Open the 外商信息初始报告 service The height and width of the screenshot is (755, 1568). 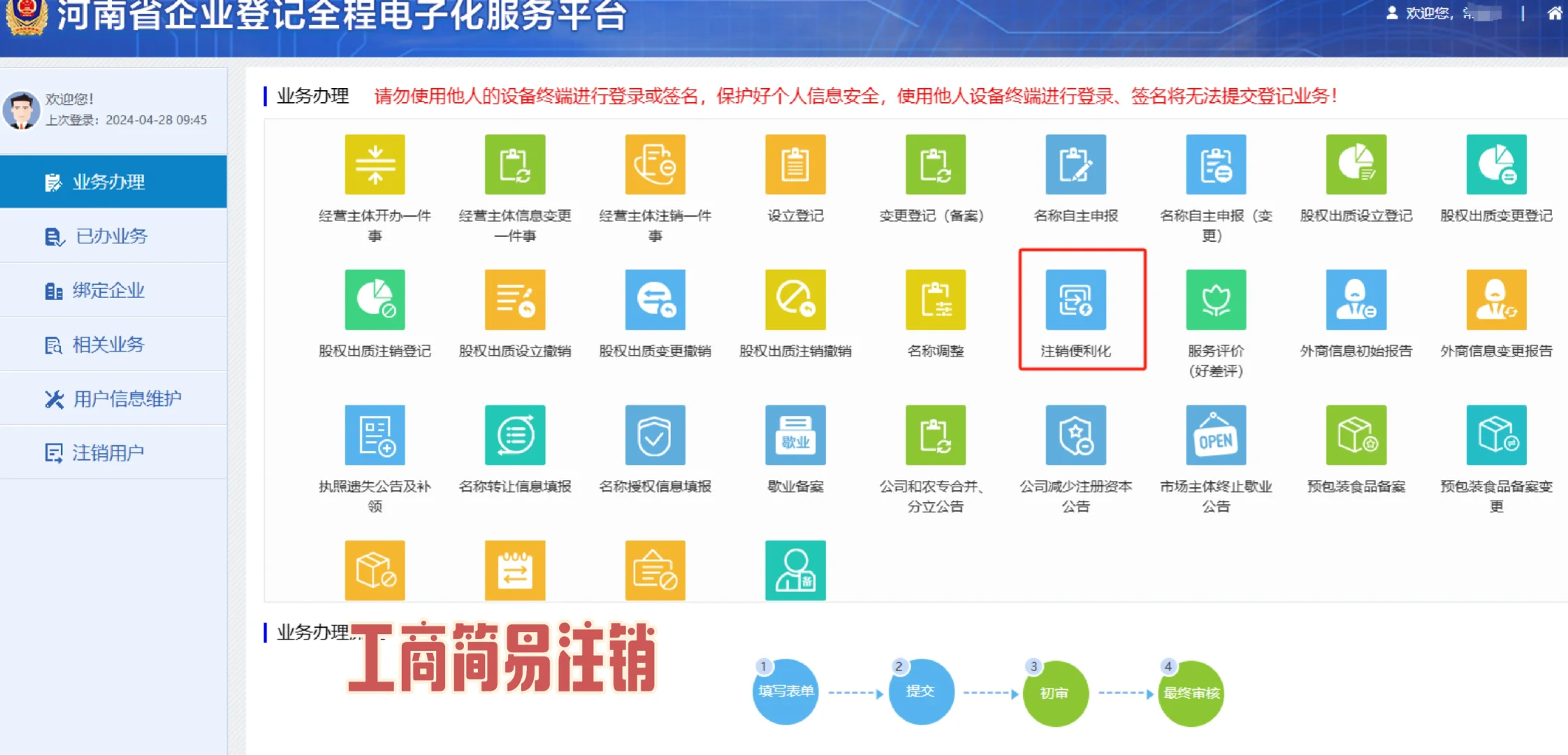[x=1356, y=301]
